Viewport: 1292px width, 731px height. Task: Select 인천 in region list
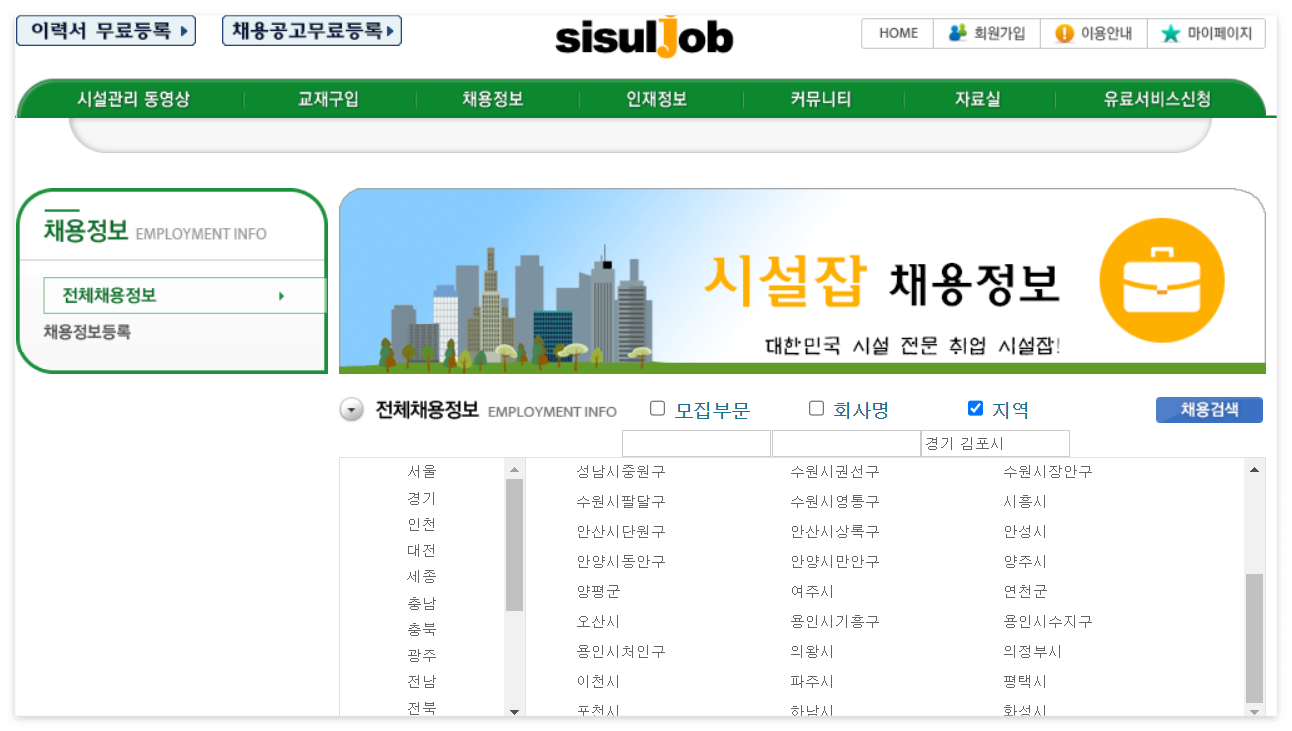[x=422, y=524]
